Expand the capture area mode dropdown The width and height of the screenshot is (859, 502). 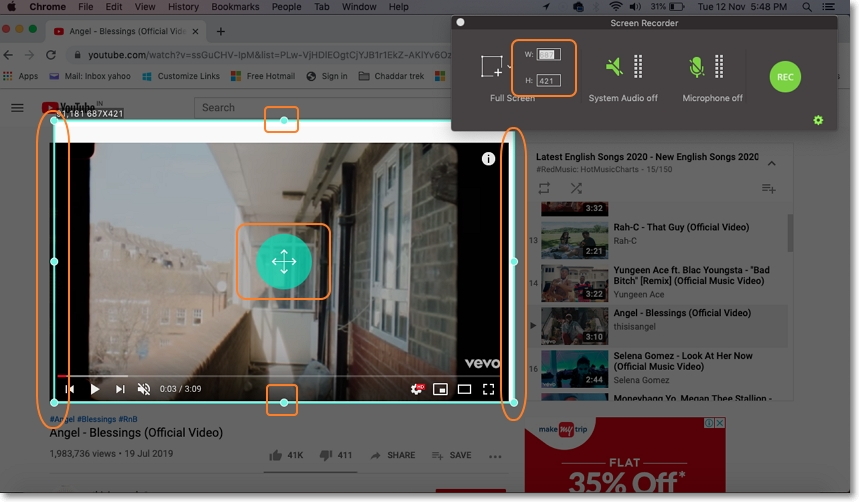coord(508,65)
